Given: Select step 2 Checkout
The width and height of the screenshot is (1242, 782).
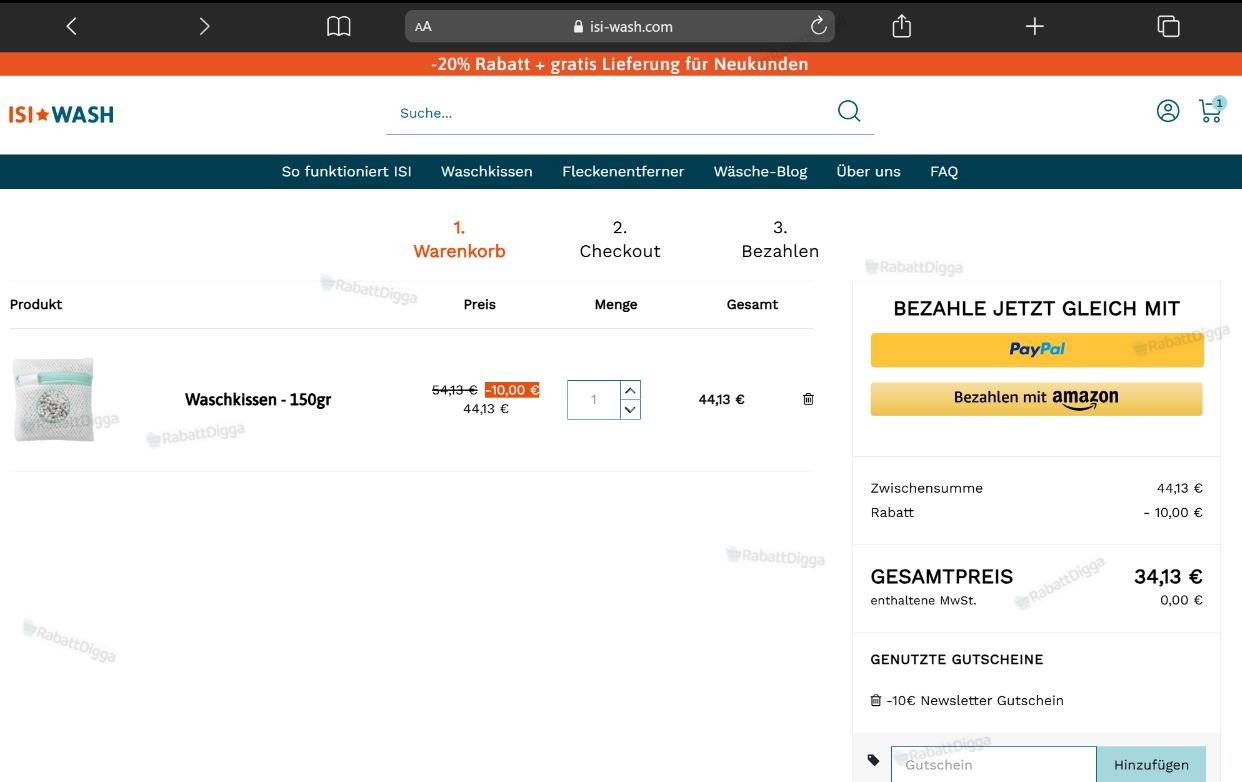Looking at the screenshot, I should (x=620, y=240).
